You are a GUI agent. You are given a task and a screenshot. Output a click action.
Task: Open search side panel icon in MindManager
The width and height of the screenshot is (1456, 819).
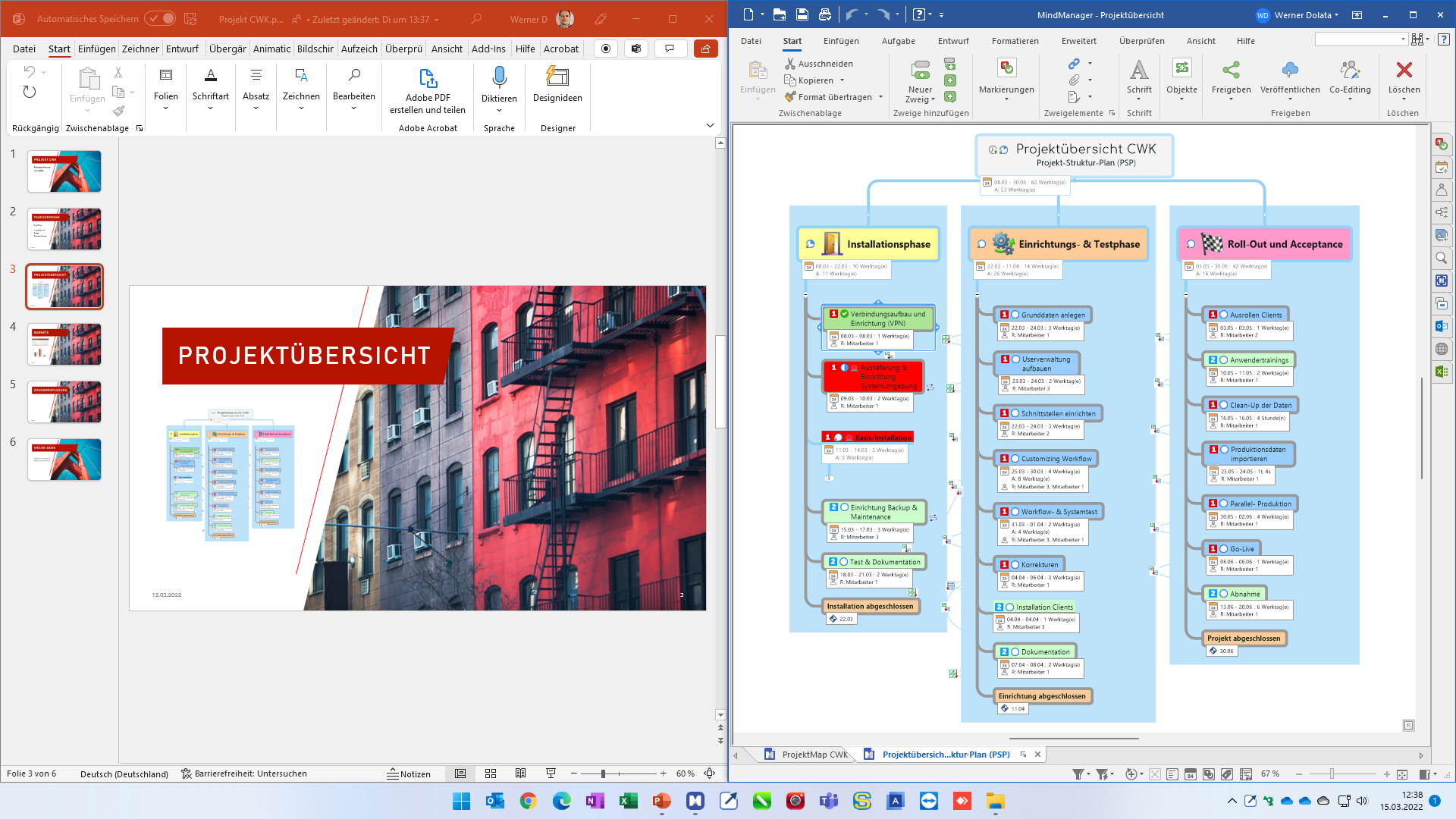1441,258
